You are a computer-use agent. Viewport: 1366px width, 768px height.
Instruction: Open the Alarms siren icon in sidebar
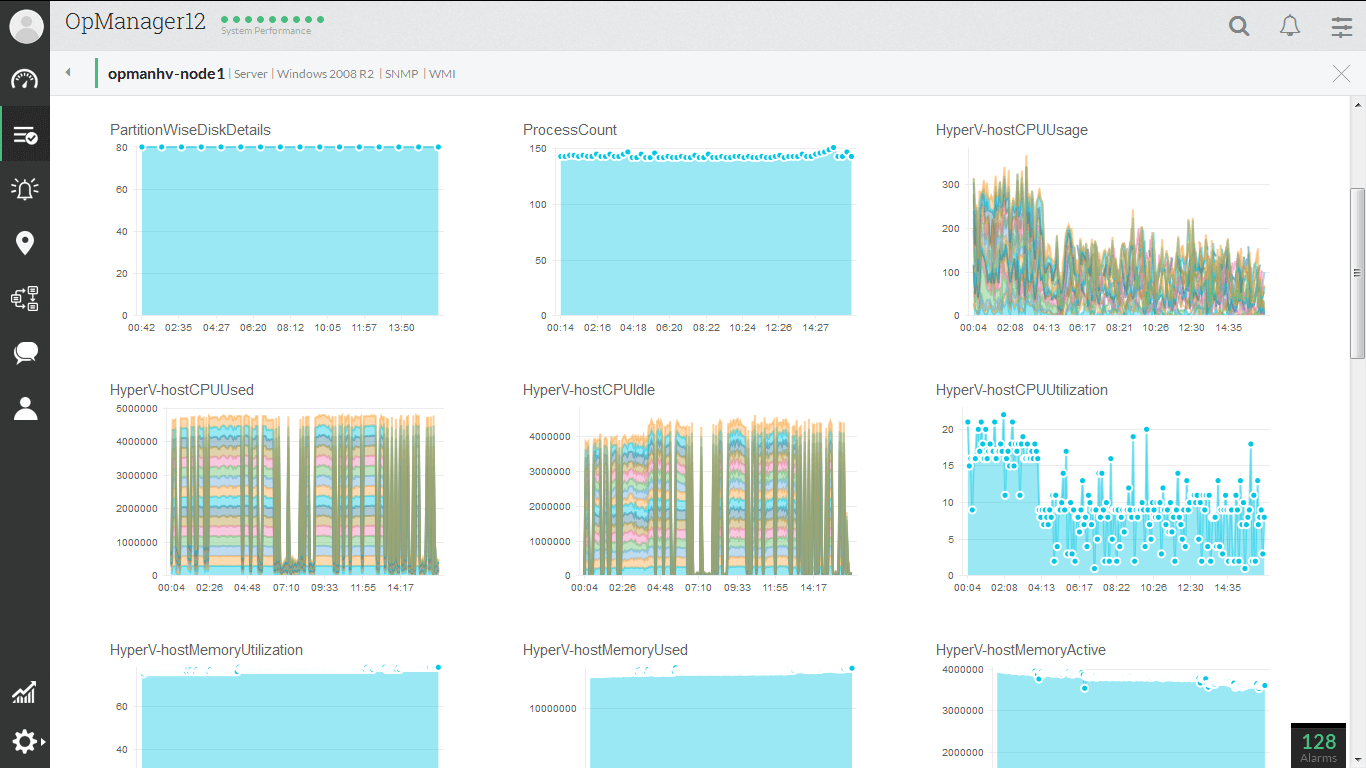(x=25, y=189)
